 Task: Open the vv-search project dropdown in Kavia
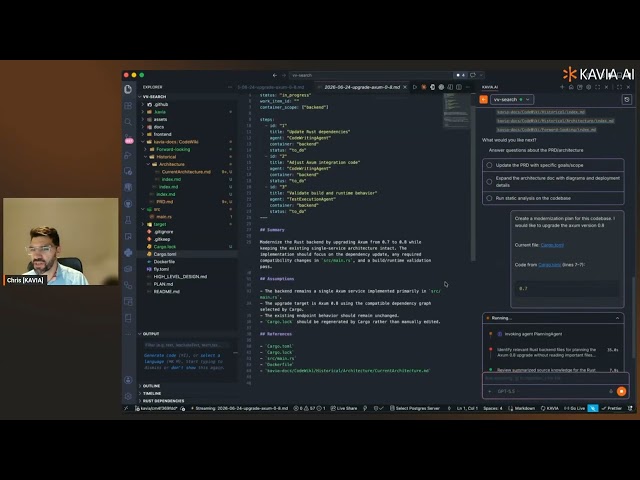tap(512, 100)
